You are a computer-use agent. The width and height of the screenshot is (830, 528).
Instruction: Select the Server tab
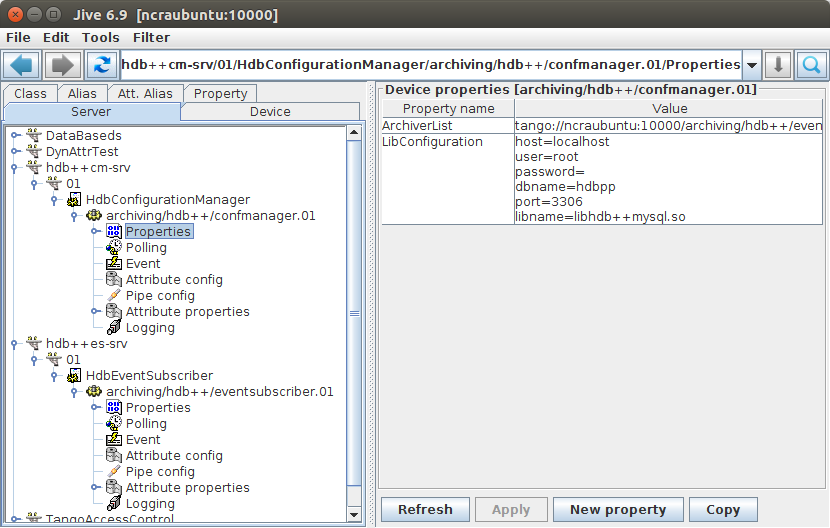pyautogui.click(x=91, y=112)
